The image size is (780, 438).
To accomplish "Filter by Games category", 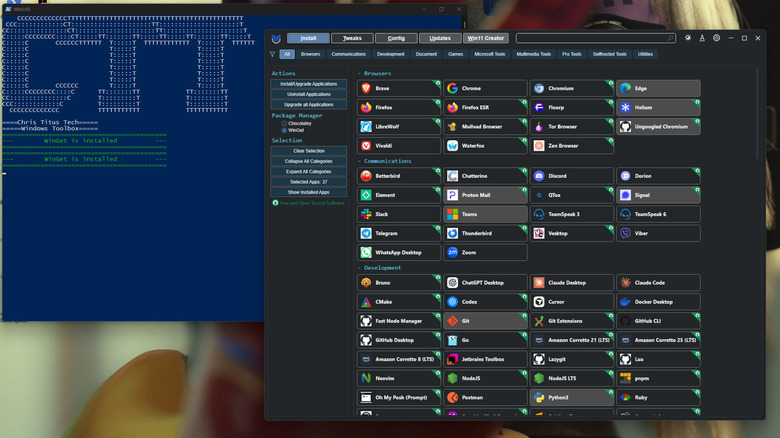I will 455,54.
